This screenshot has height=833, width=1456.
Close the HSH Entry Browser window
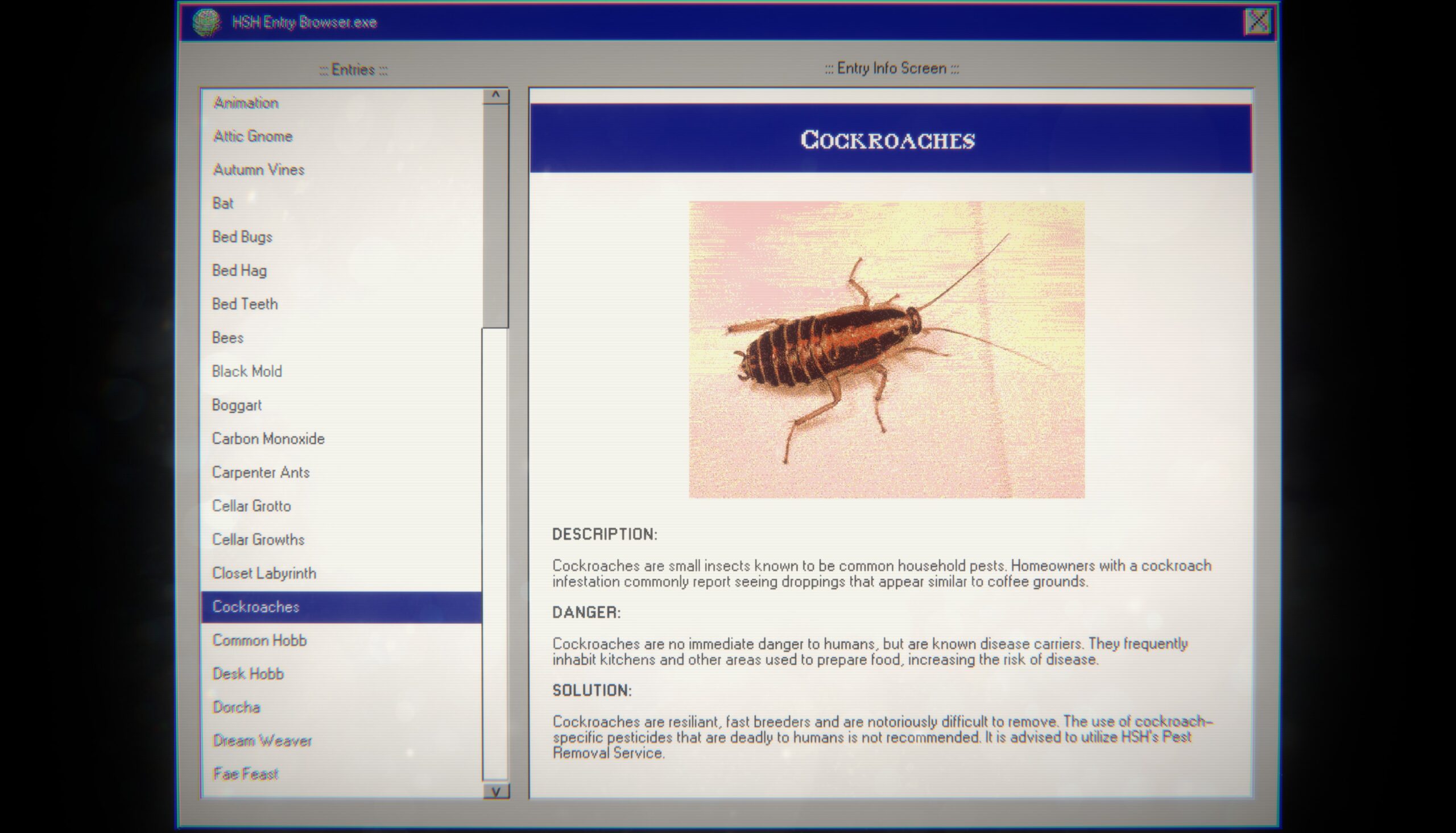coord(1258,20)
